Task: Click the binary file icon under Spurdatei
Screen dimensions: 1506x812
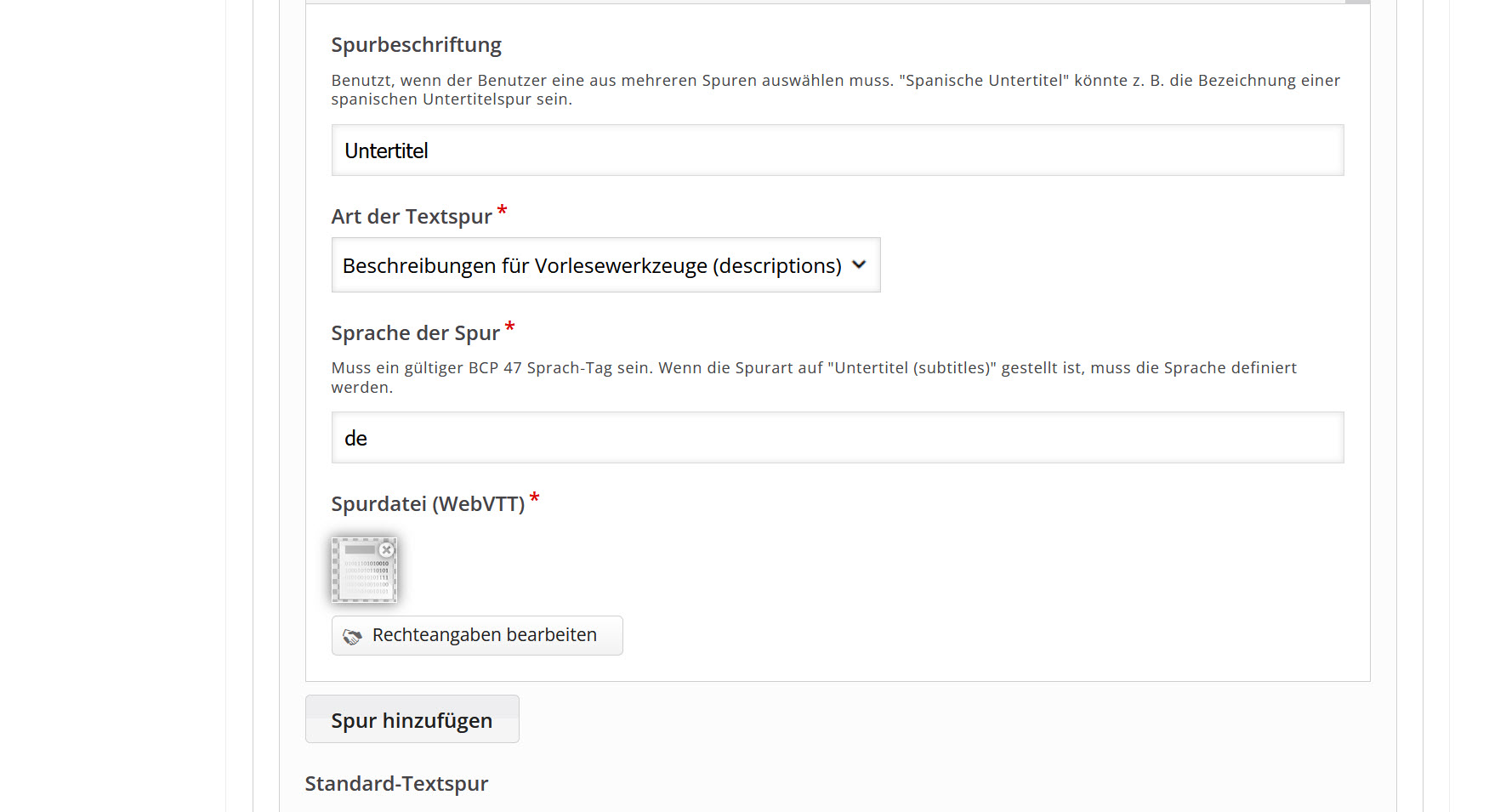Action: pyautogui.click(x=364, y=570)
